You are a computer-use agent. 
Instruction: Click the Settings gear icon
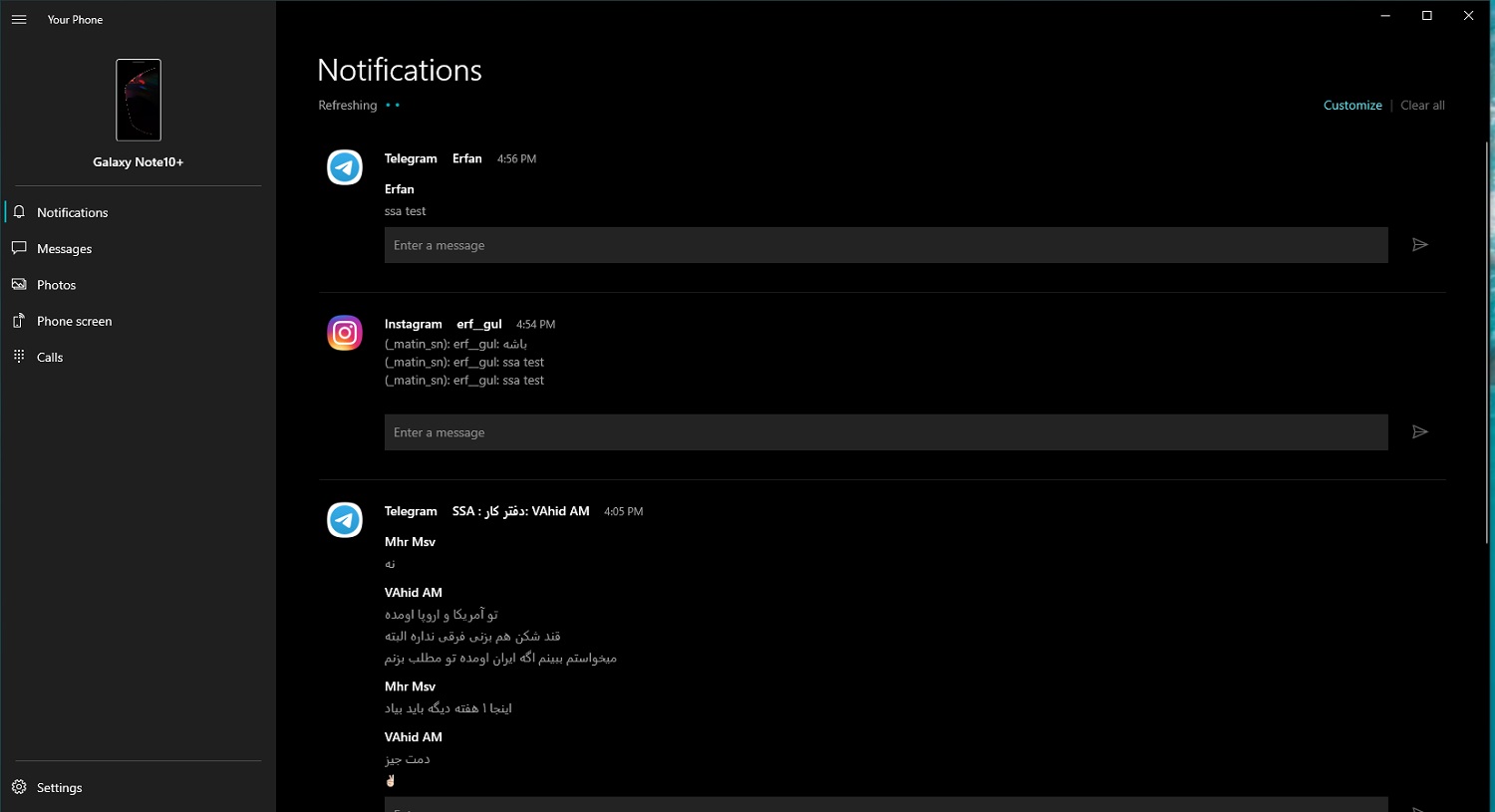19,787
